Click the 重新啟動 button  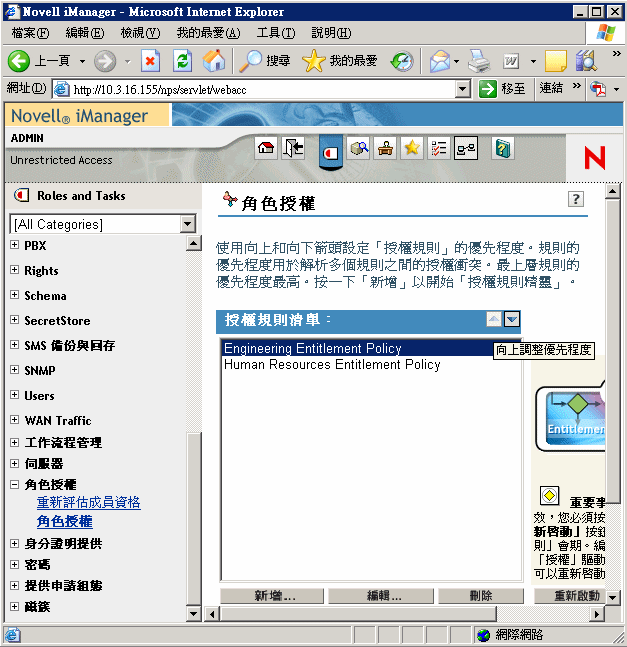point(570,596)
